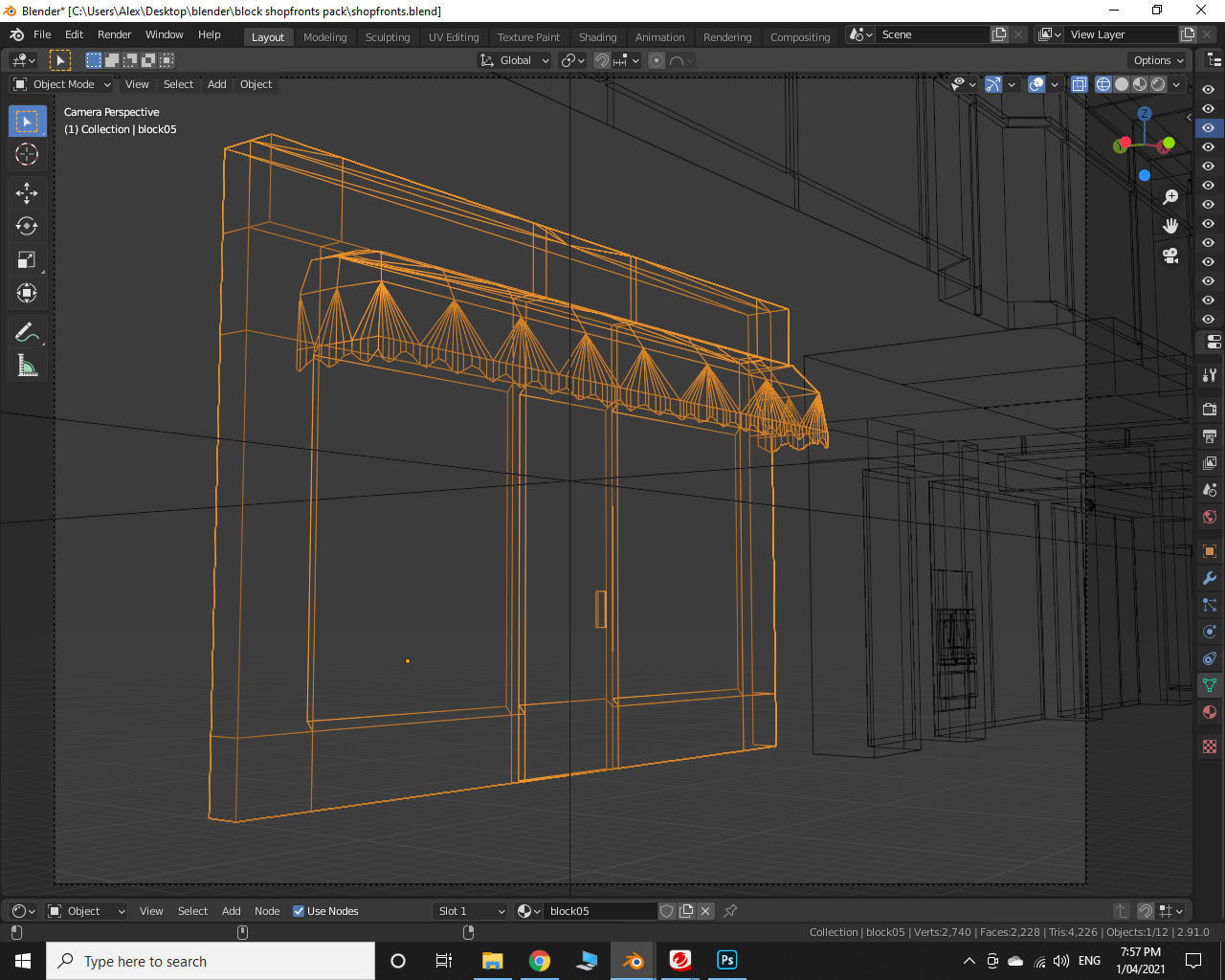Image resolution: width=1225 pixels, height=980 pixels.
Task: Open Global transform orientation dropdown
Action: coord(515,60)
